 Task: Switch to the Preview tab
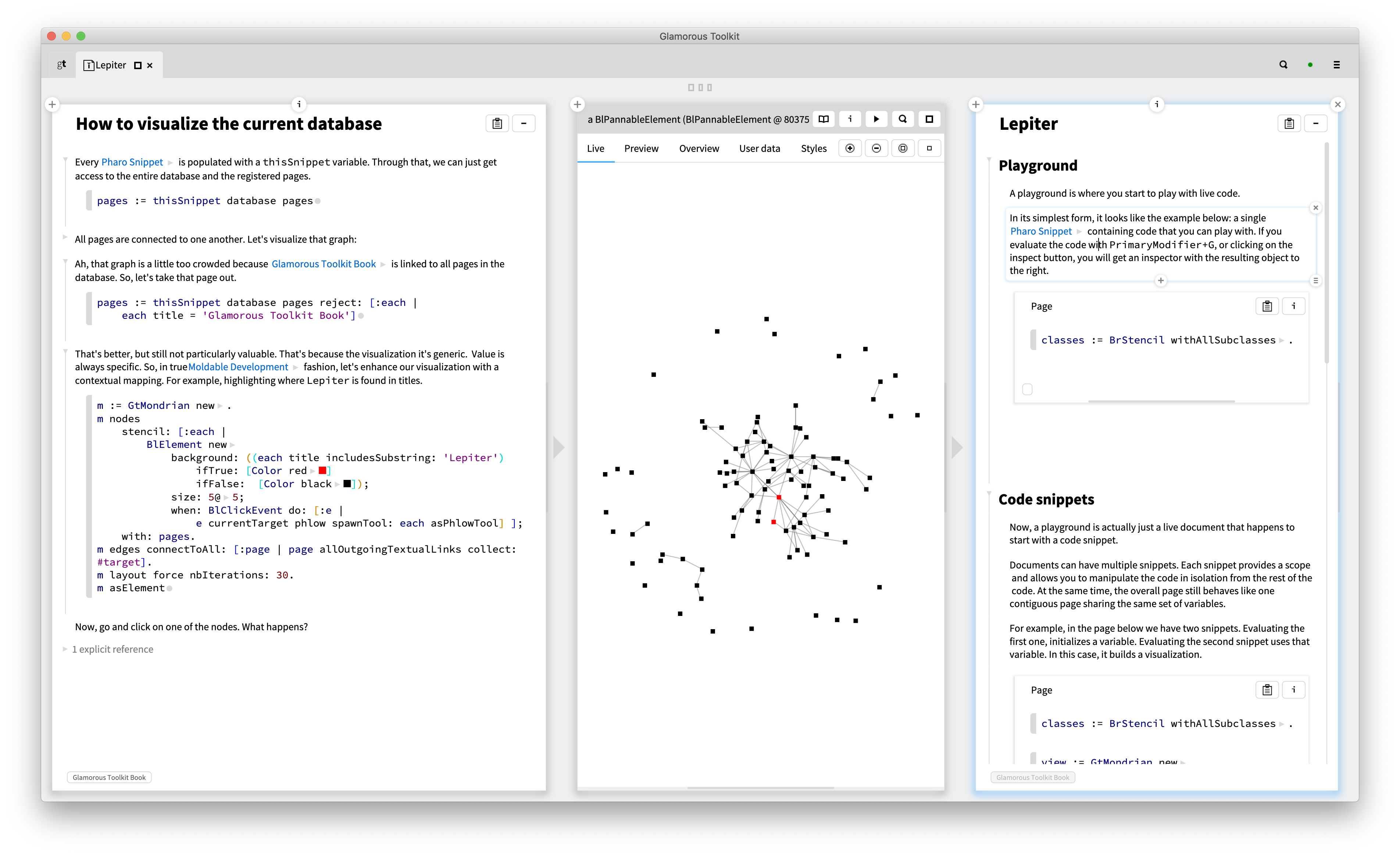coord(641,148)
